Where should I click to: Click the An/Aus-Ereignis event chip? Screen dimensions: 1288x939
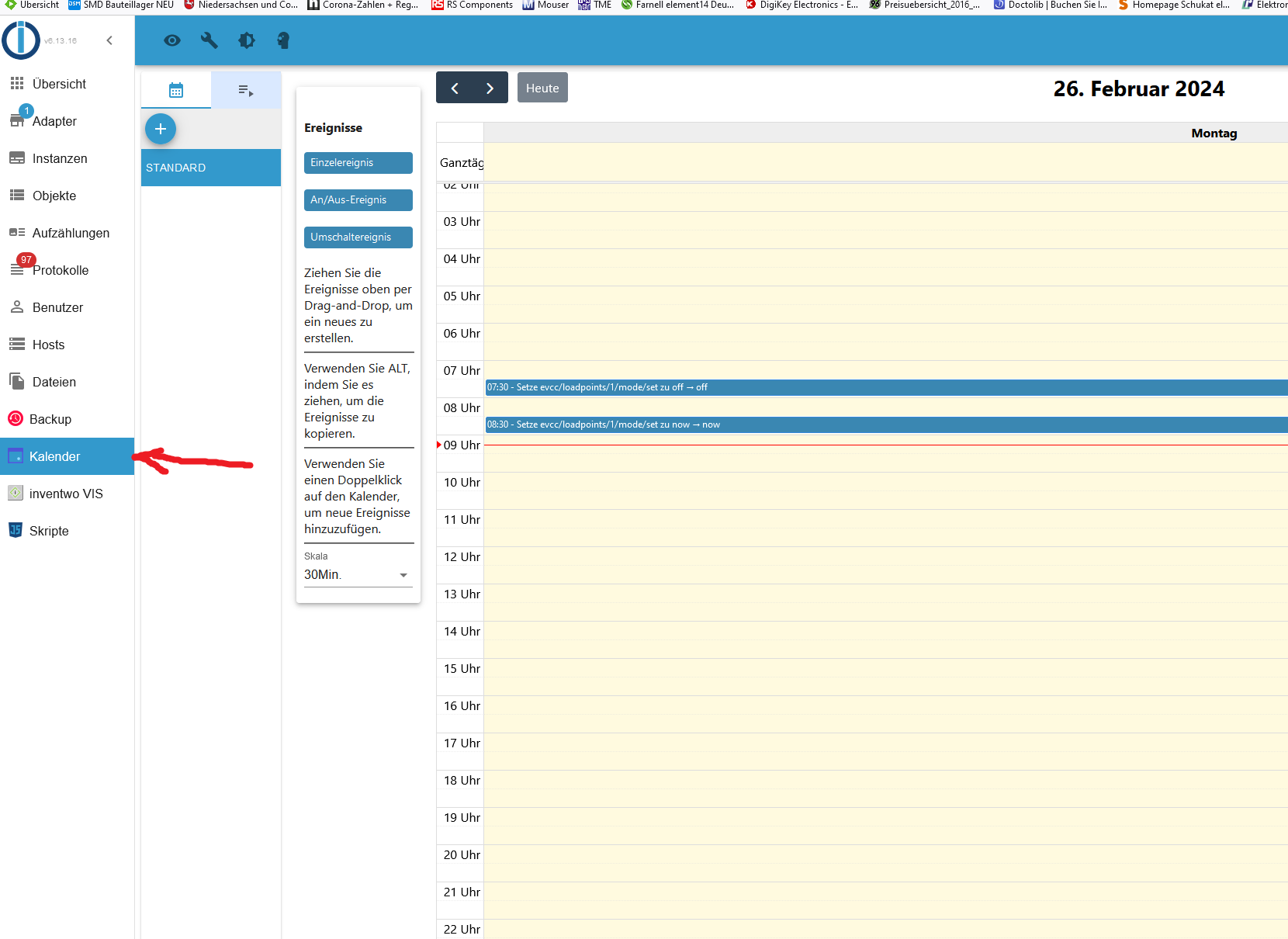pos(358,200)
